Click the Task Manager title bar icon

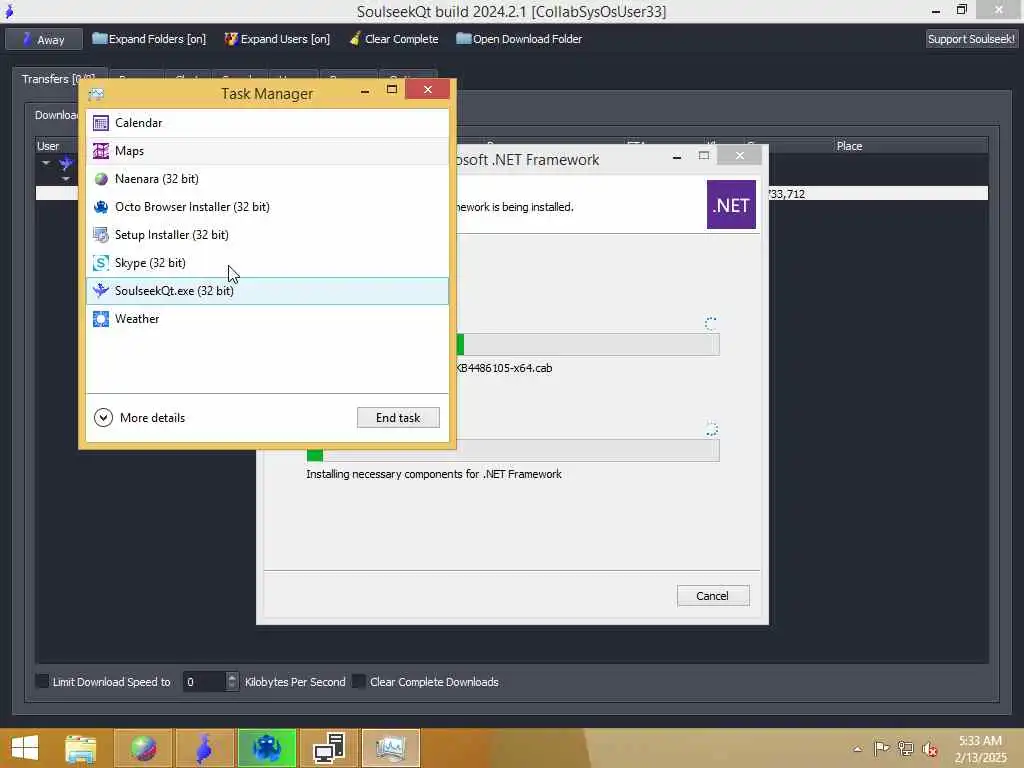96,94
